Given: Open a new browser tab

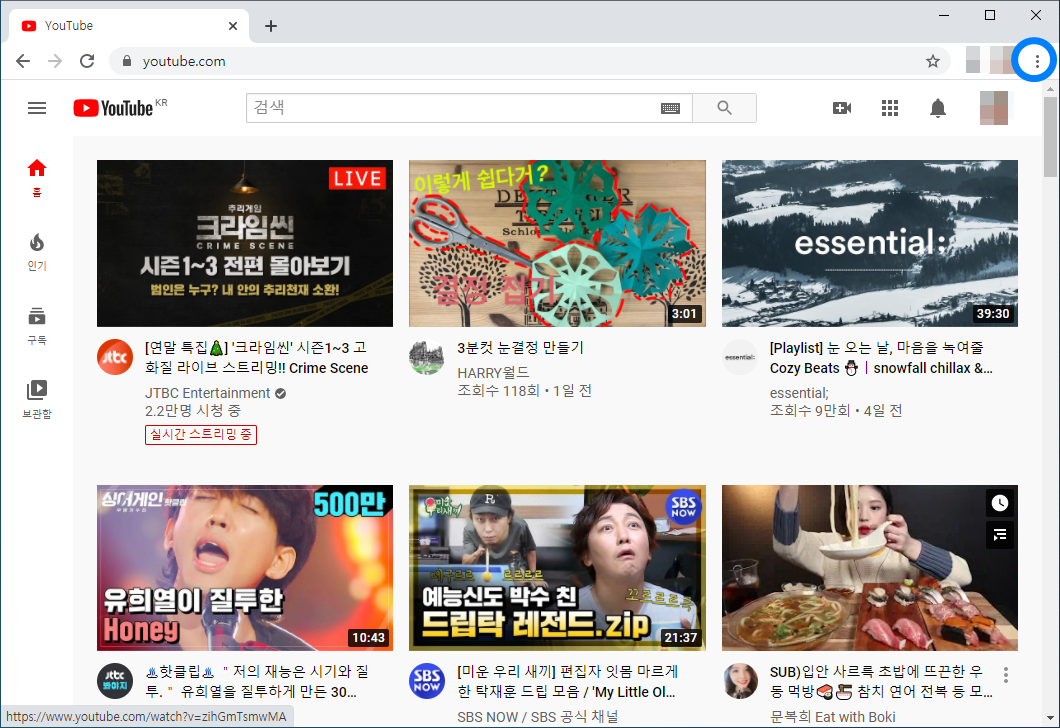Looking at the screenshot, I should (270, 26).
